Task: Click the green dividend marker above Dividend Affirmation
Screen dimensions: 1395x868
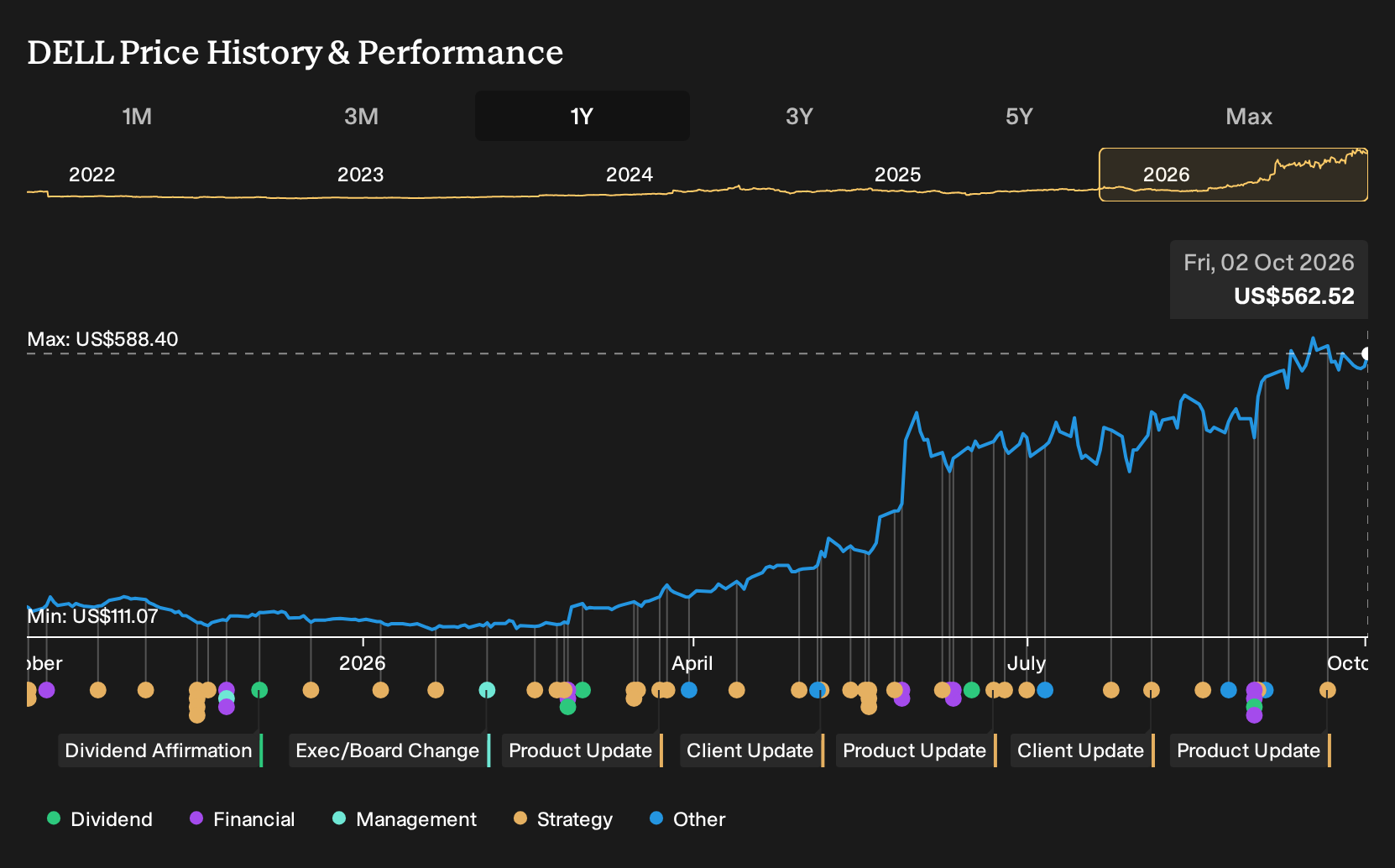Action: coord(259,690)
